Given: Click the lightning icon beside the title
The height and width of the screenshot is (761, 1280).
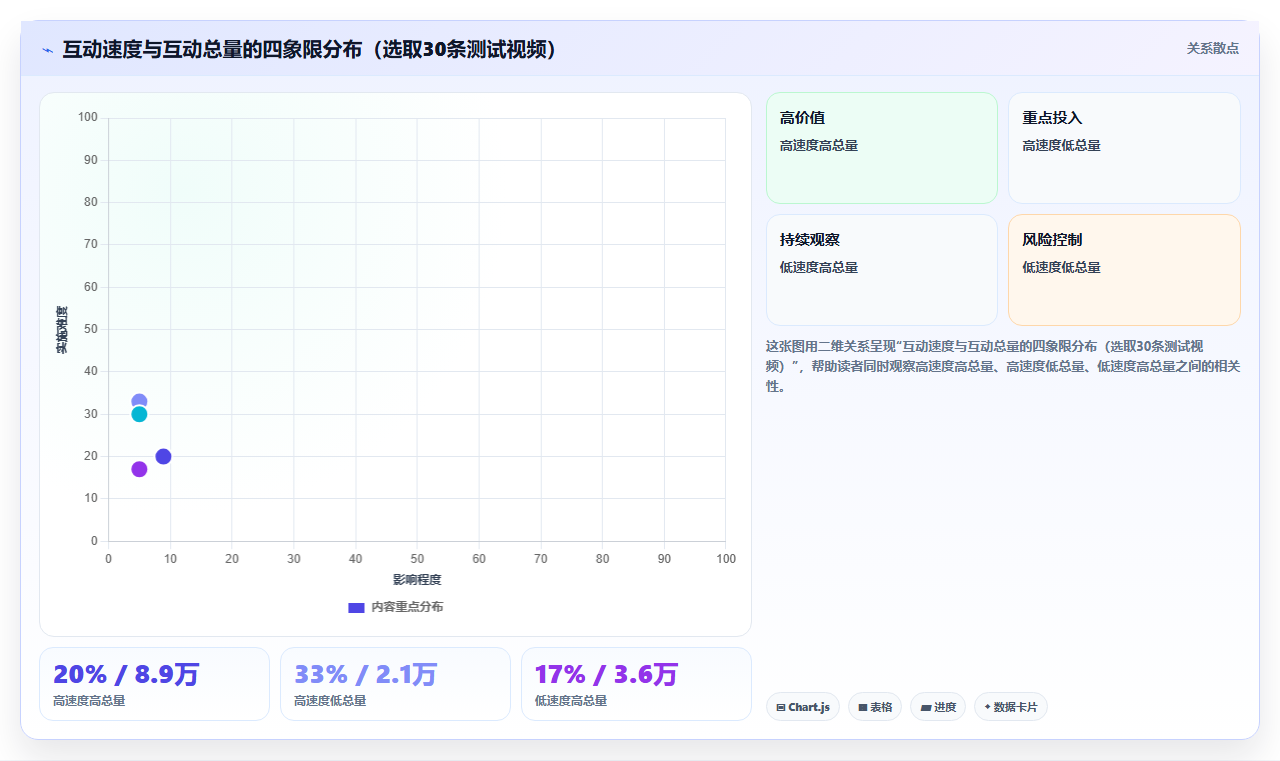Looking at the screenshot, I should point(47,50).
